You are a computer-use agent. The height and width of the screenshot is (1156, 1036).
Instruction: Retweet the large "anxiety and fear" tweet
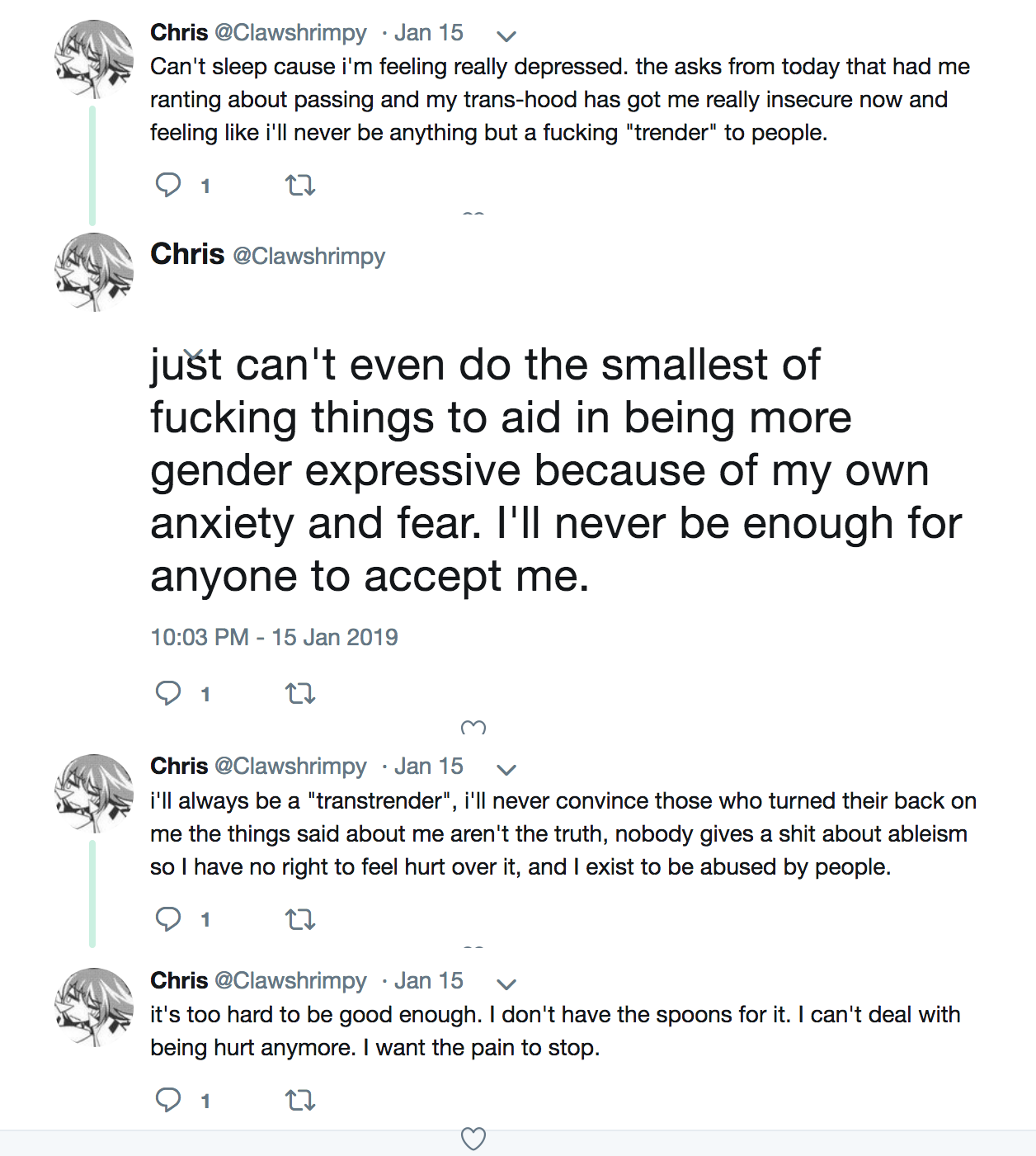point(300,694)
